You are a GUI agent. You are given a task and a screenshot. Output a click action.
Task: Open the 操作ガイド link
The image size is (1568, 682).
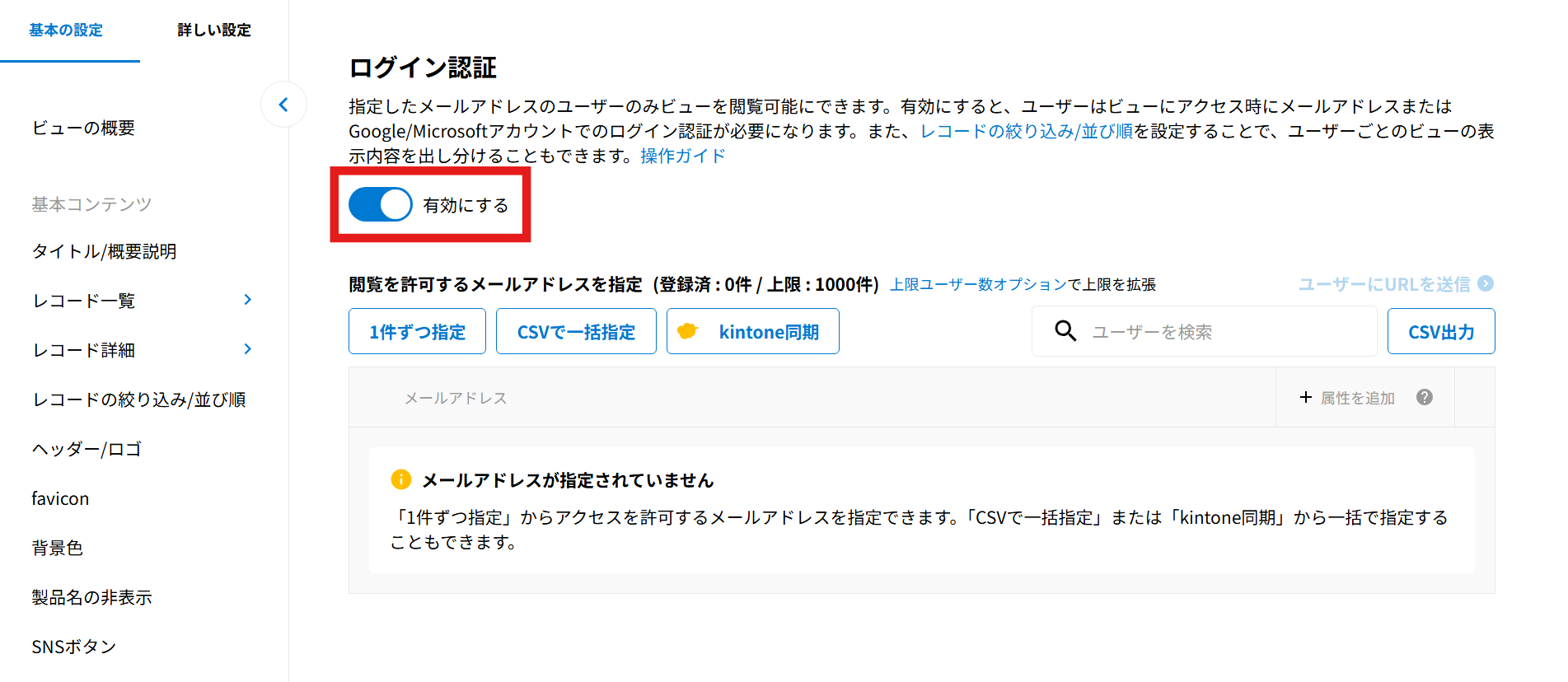(682, 156)
